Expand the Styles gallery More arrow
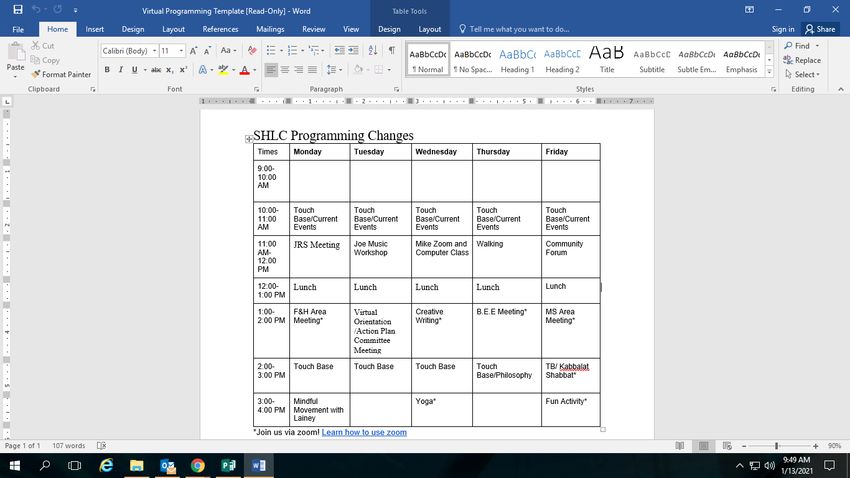 pyautogui.click(x=769, y=72)
